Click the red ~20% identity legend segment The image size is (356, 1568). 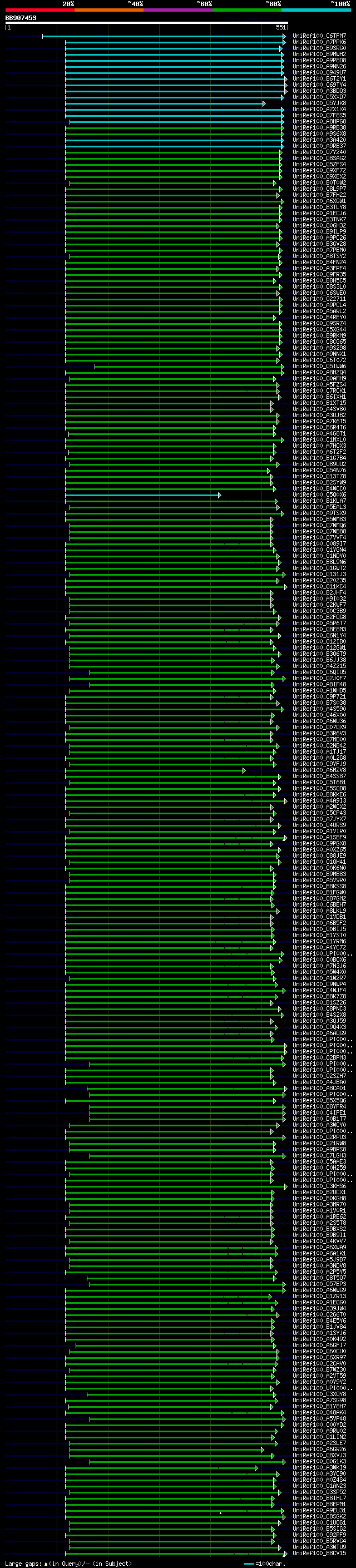pyautogui.click(x=39, y=10)
